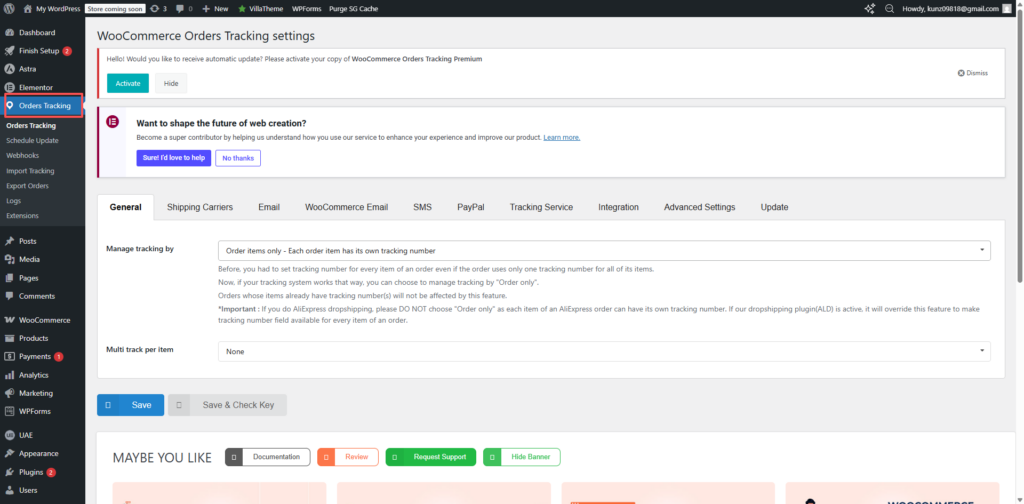Click Save & Check Key button
Viewport: 1024px width, 504px height.
click(x=227, y=405)
